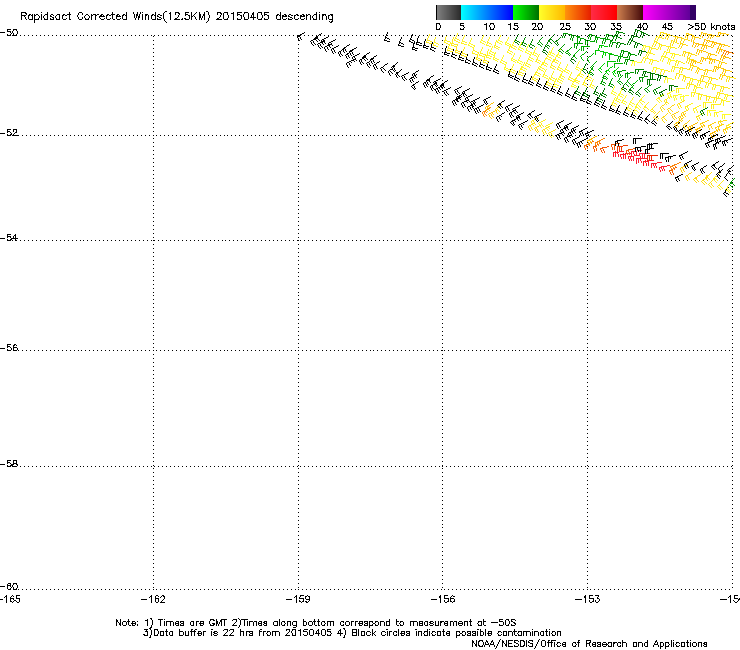Click the NOAA/NESDIS credit line
The width and height of the screenshot is (740, 650).
pyautogui.click(x=589, y=644)
